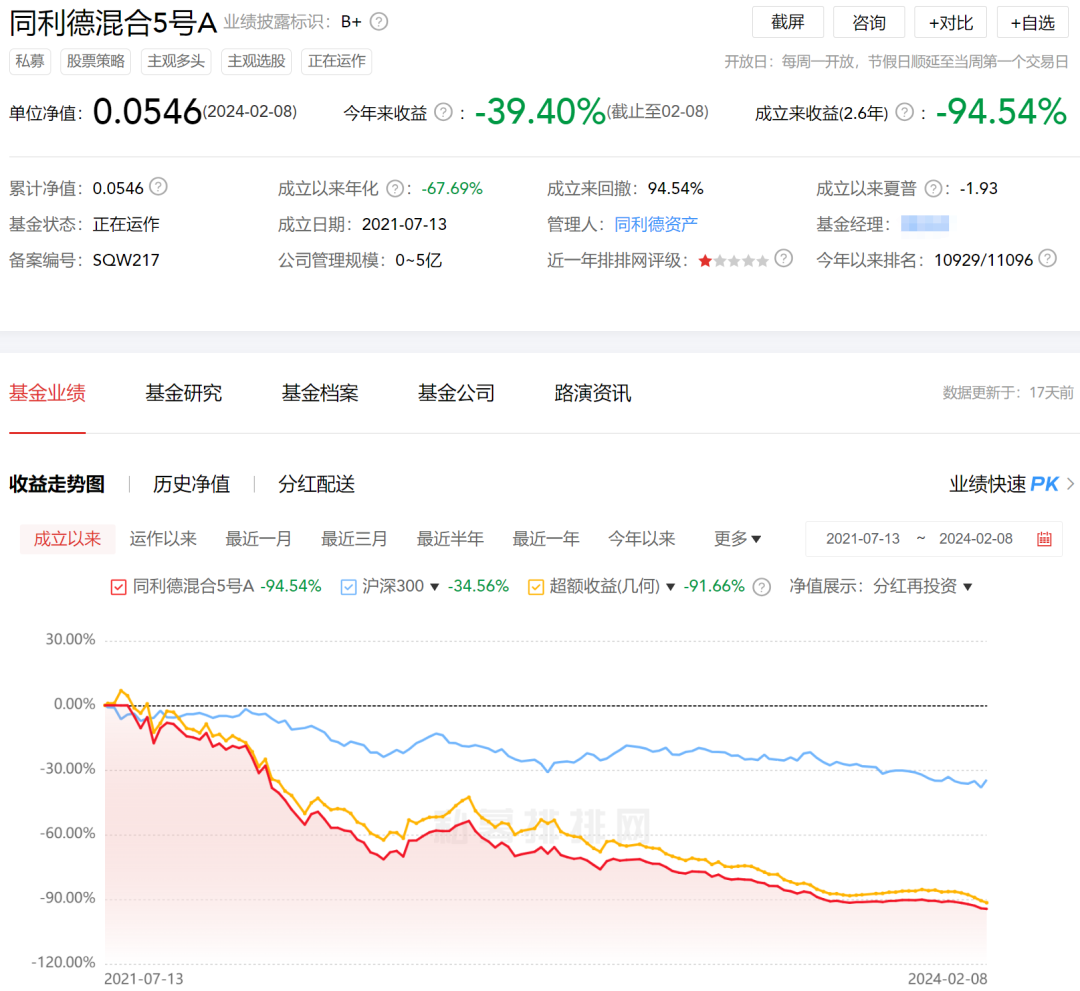Select 分红配送 sub-tab
The image size is (1080, 991).
tap(317, 484)
